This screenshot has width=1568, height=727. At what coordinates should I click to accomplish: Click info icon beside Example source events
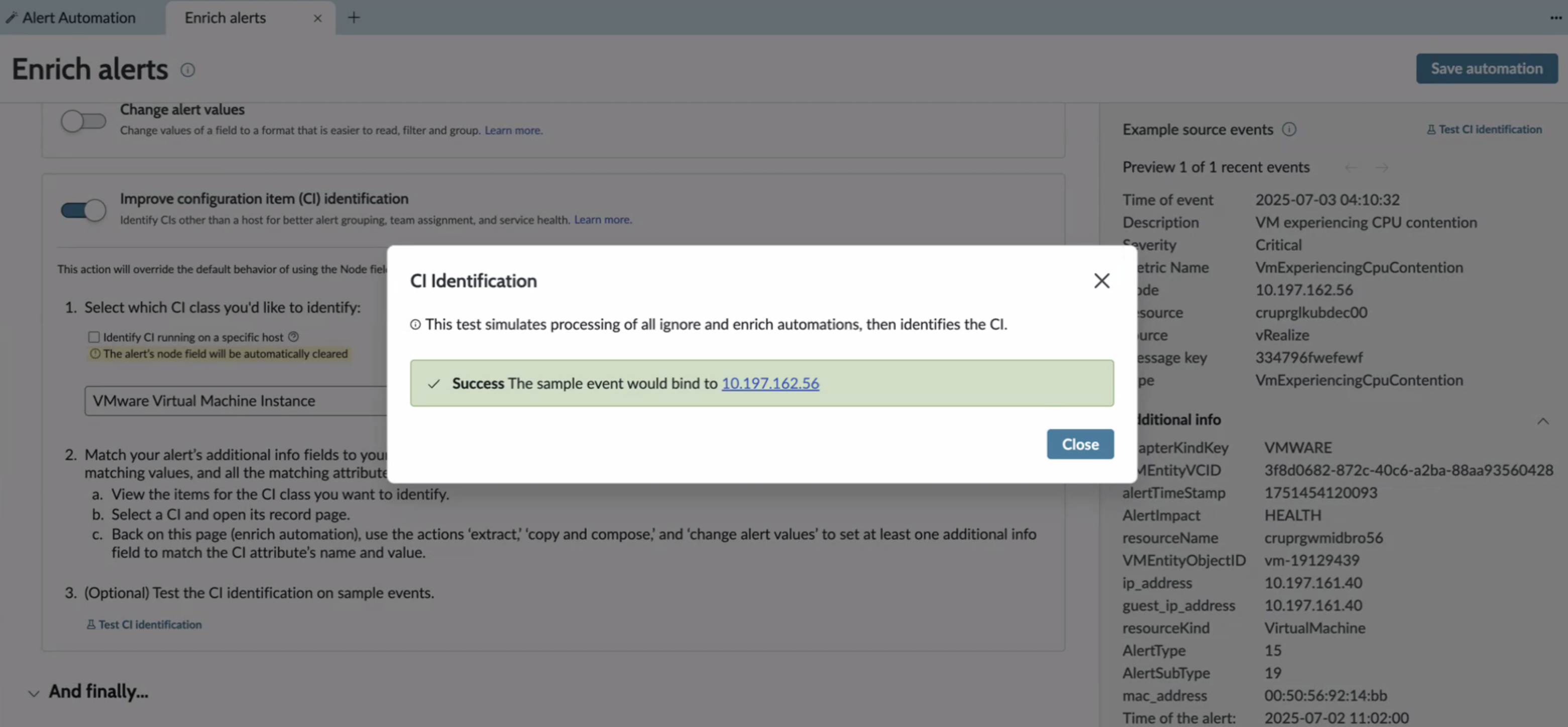1289,129
